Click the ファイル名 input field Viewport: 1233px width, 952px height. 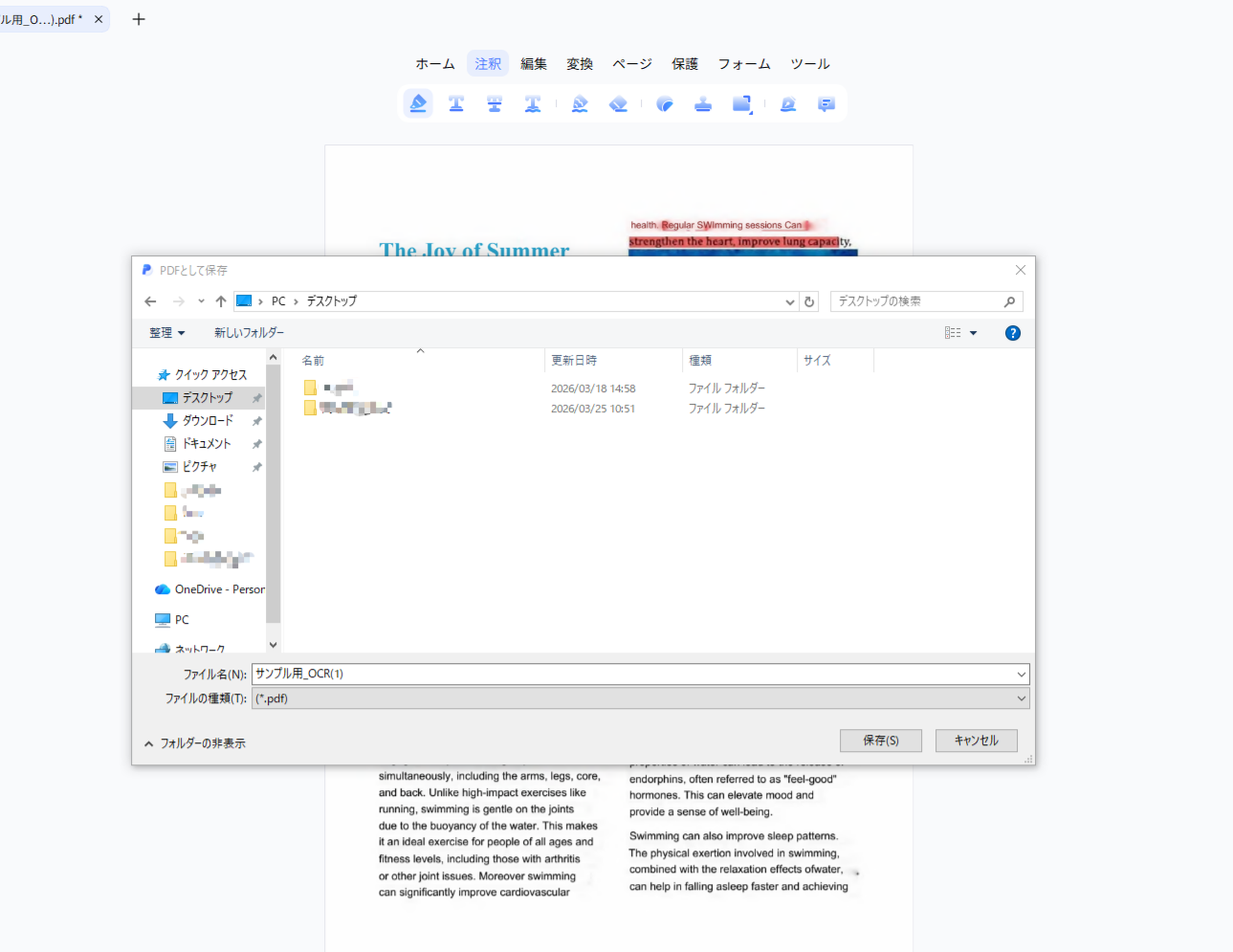coord(631,674)
